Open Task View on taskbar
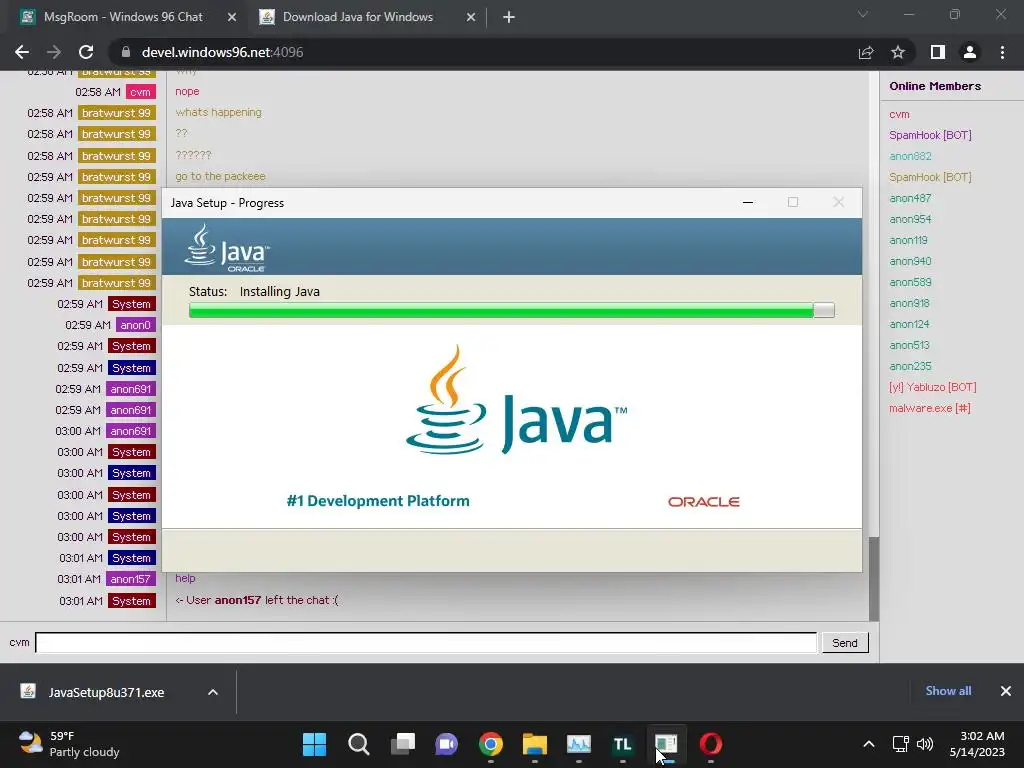Viewport: 1024px width, 768px height. click(x=403, y=744)
